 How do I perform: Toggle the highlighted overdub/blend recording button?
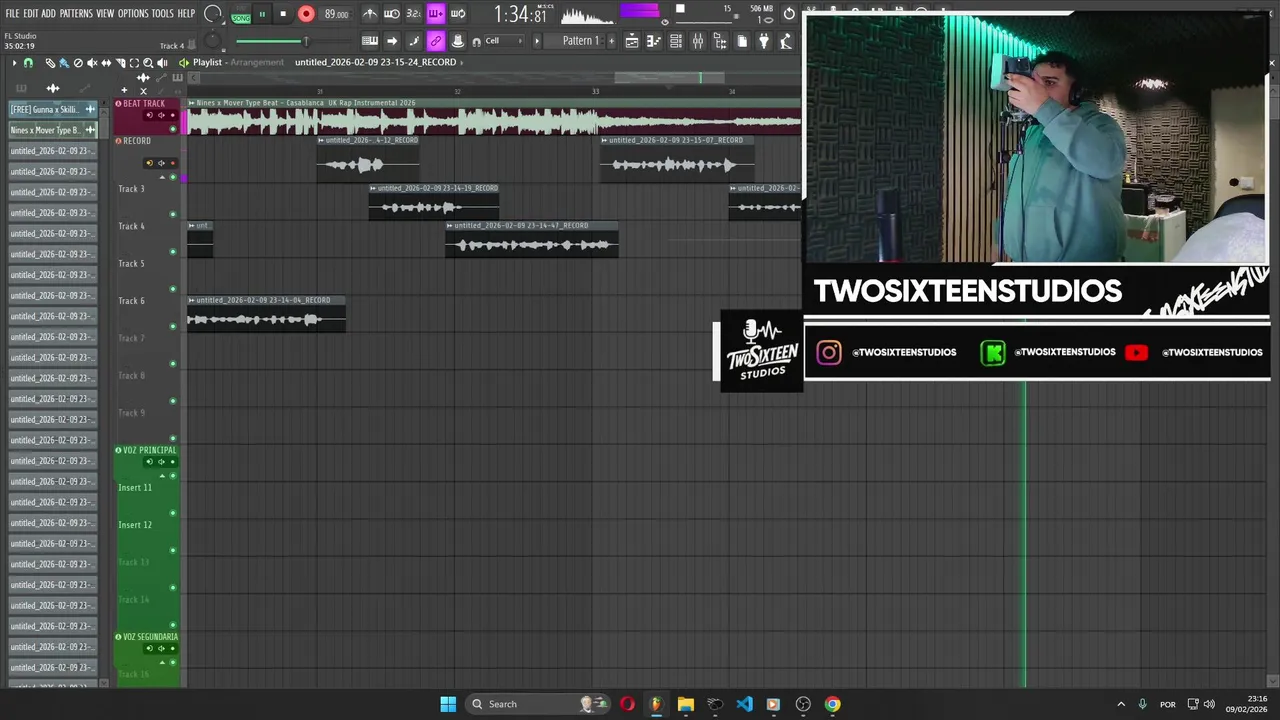[x=435, y=14]
